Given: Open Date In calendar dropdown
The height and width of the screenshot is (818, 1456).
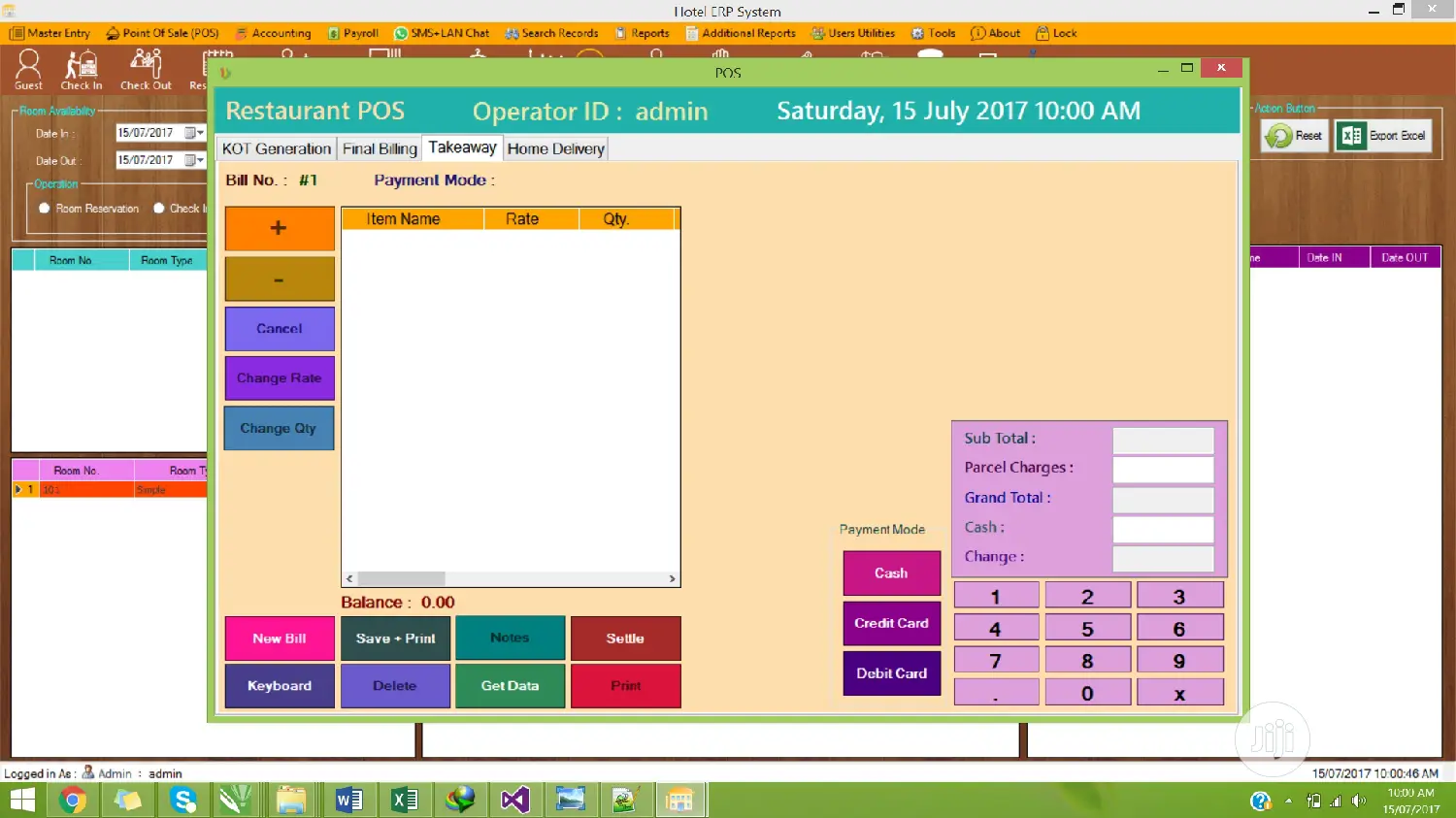Looking at the screenshot, I should click(x=194, y=133).
